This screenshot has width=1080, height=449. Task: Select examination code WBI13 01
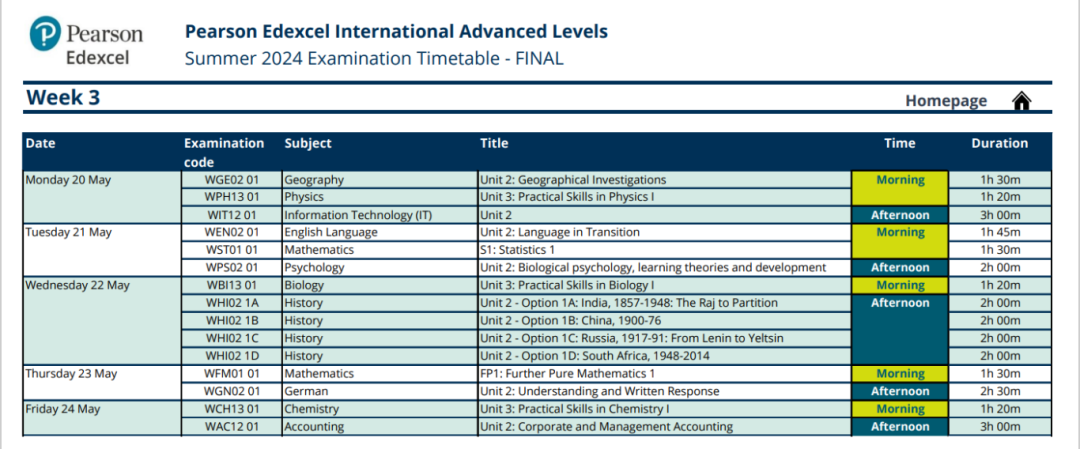pyautogui.click(x=232, y=285)
